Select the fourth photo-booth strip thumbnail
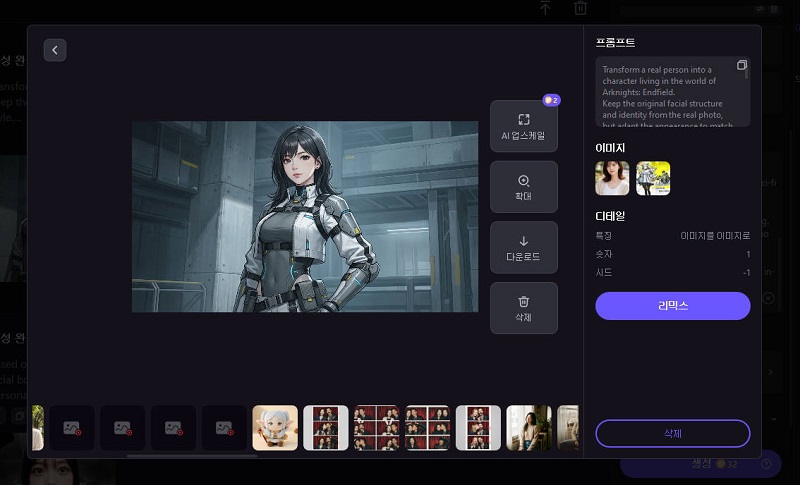This screenshot has width=800, height=485. pyautogui.click(x=478, y=428)
